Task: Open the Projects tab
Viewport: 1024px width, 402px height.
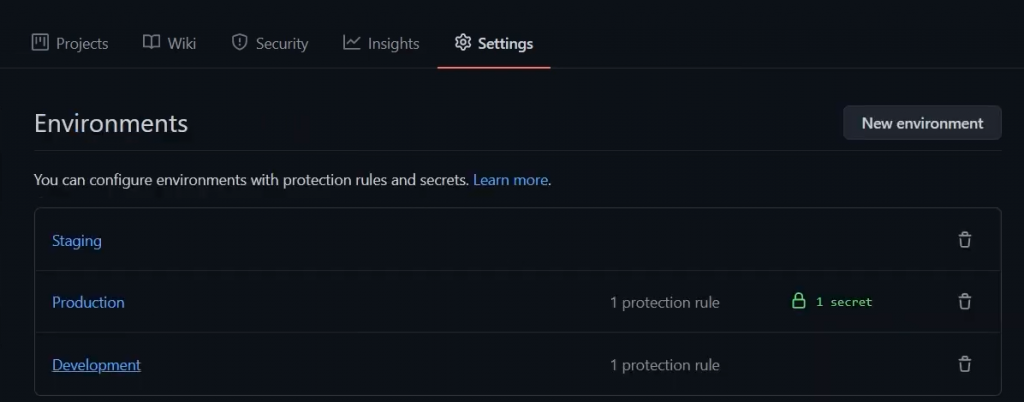Action: 81,44
